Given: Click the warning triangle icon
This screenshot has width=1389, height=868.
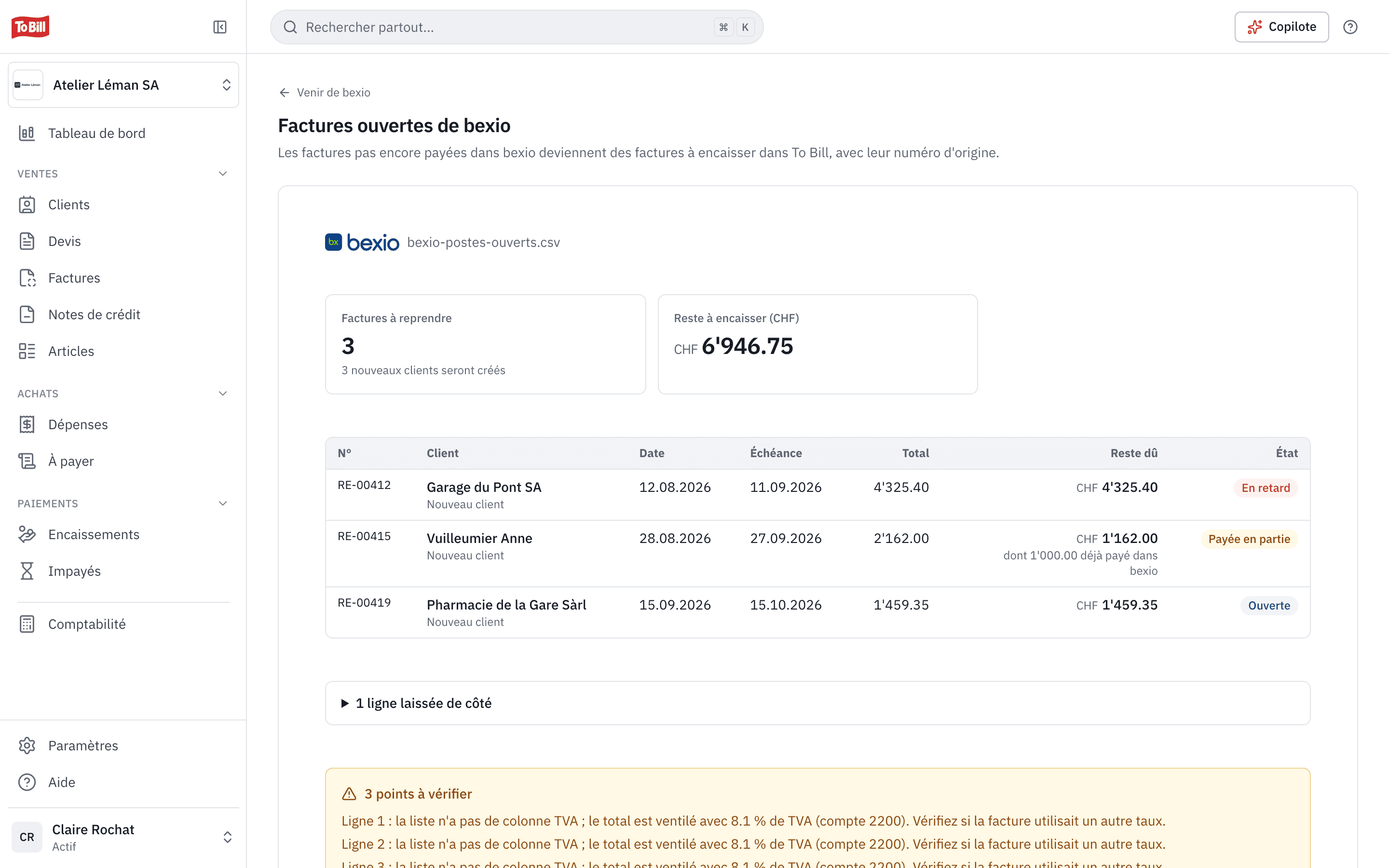Looking at the screenshot, I should pos(349,794).
